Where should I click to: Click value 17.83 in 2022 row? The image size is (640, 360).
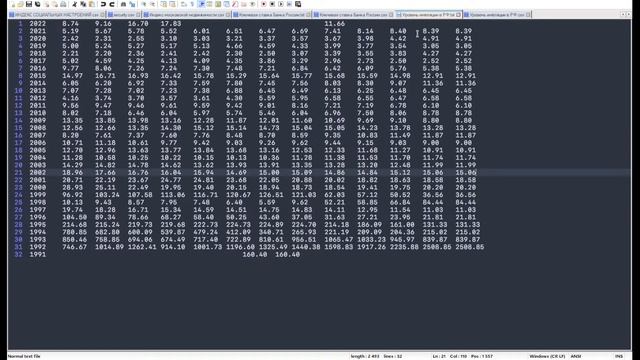[x=171, y=24]
